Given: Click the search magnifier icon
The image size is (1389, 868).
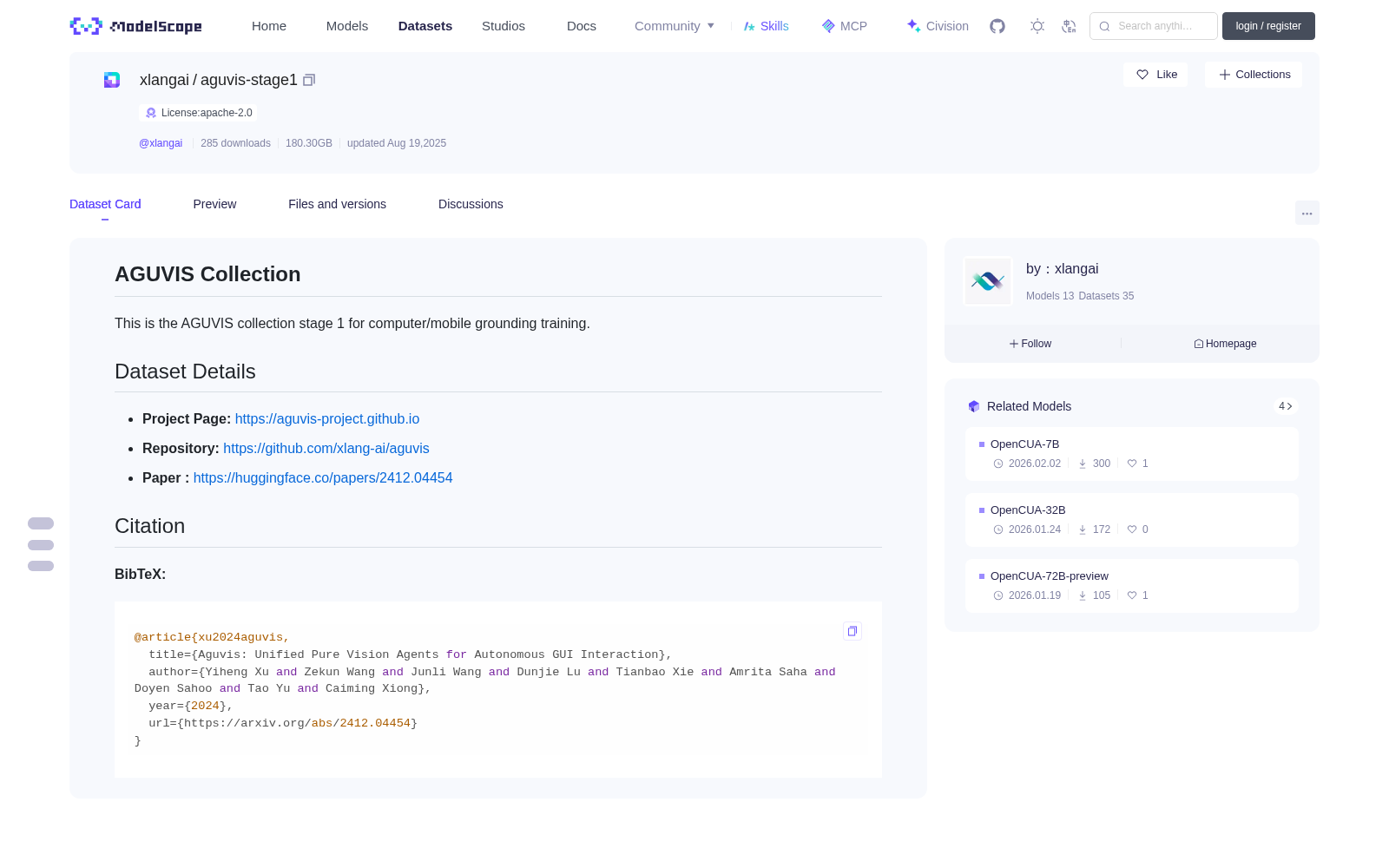Looking at the screenshot, I should click(1105, 26).
